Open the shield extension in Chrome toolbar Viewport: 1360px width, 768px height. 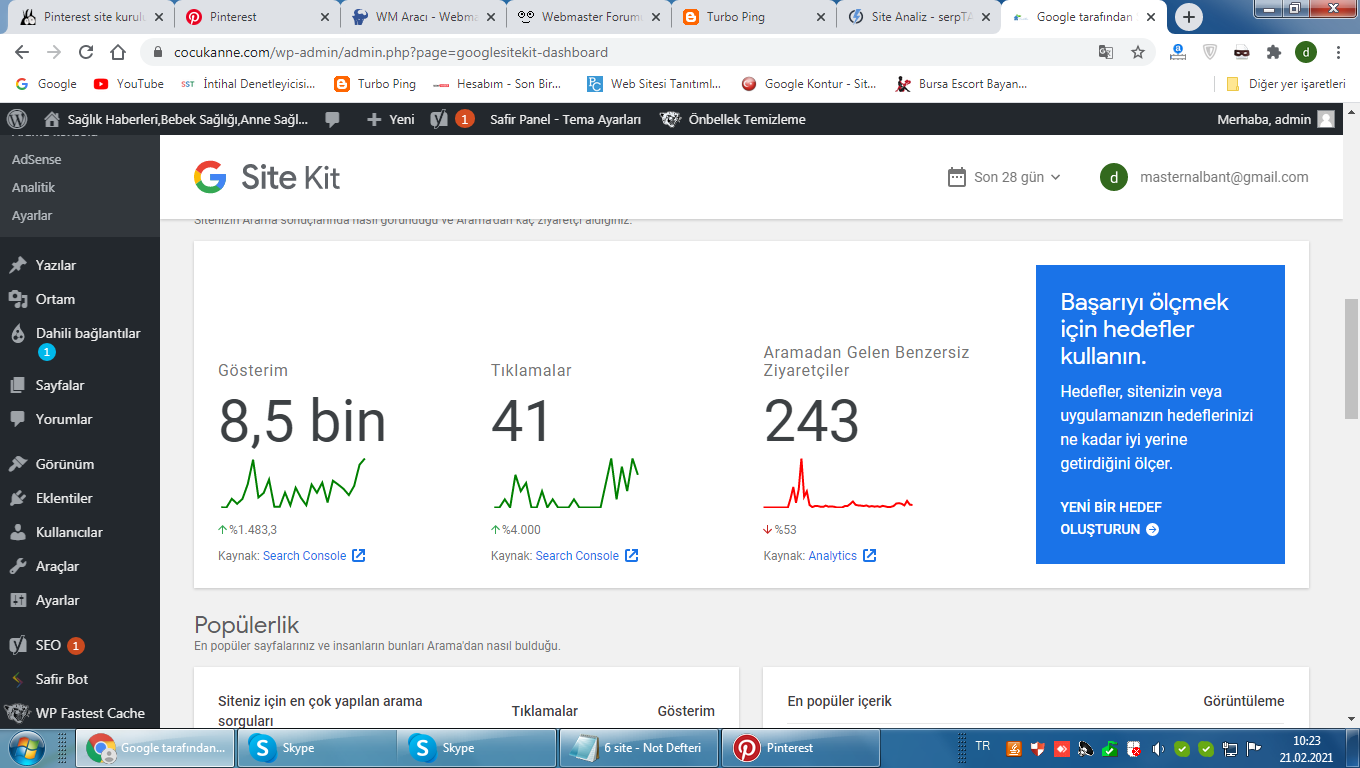tap(1210, 52)
